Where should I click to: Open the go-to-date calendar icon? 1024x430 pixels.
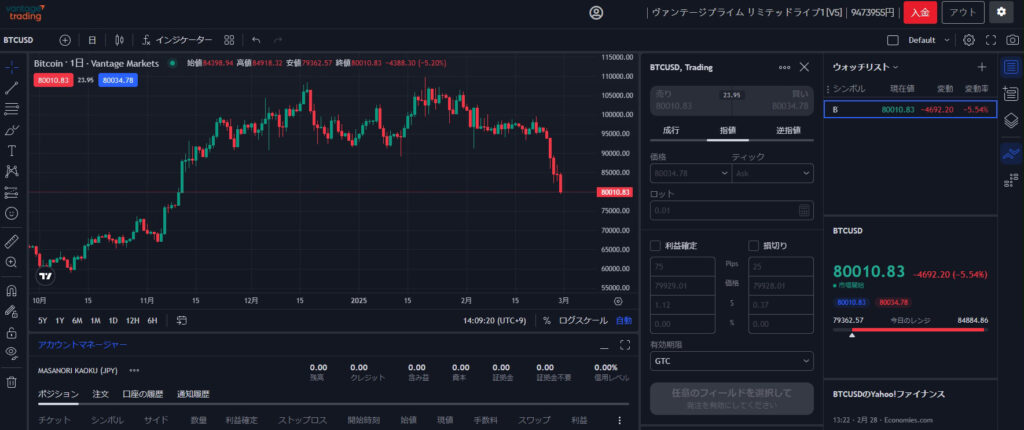tap(182, 320)
